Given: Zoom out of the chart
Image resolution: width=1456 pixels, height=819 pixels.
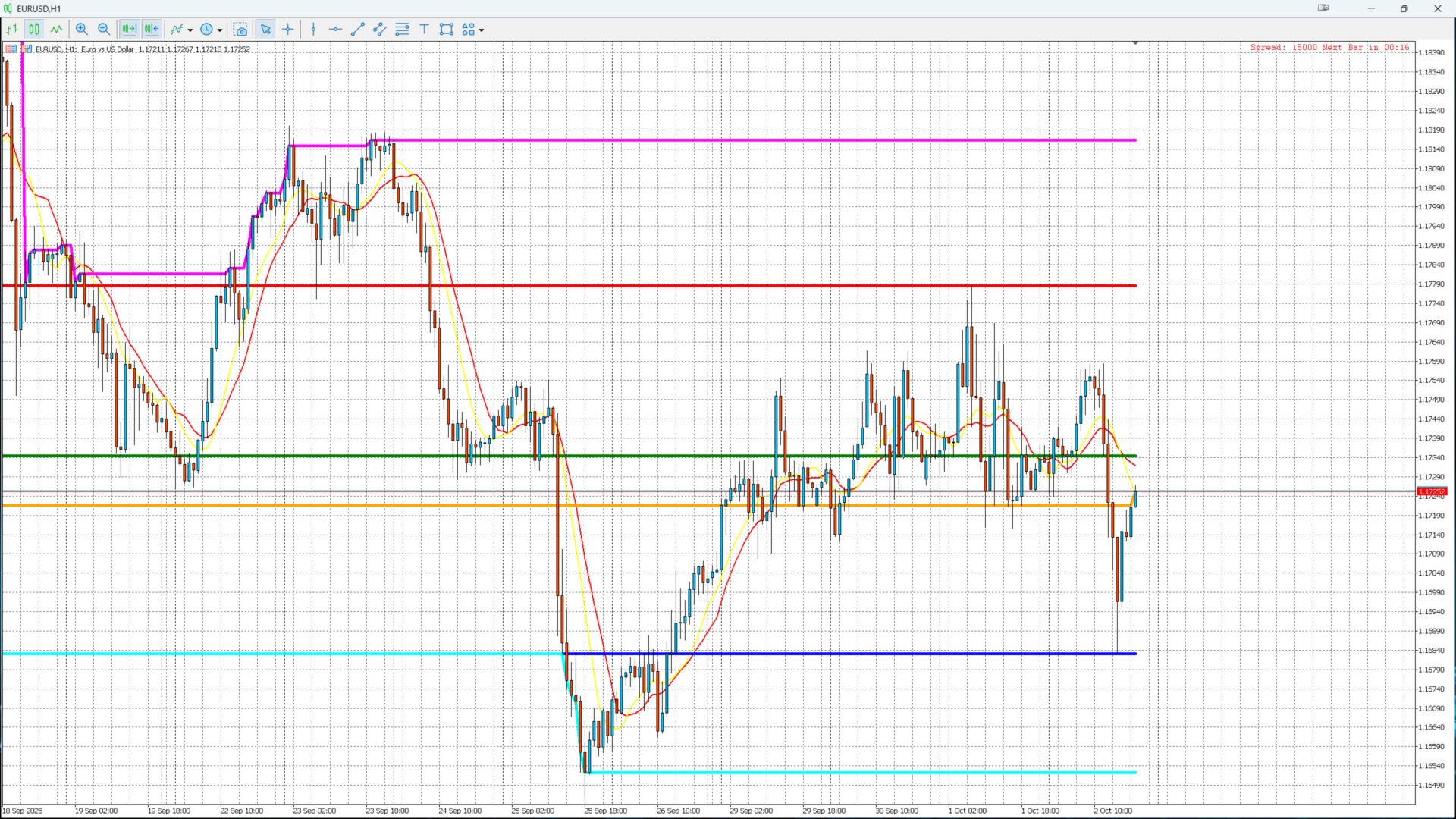Looking at the screenshot, I should (x=104, y=30).
